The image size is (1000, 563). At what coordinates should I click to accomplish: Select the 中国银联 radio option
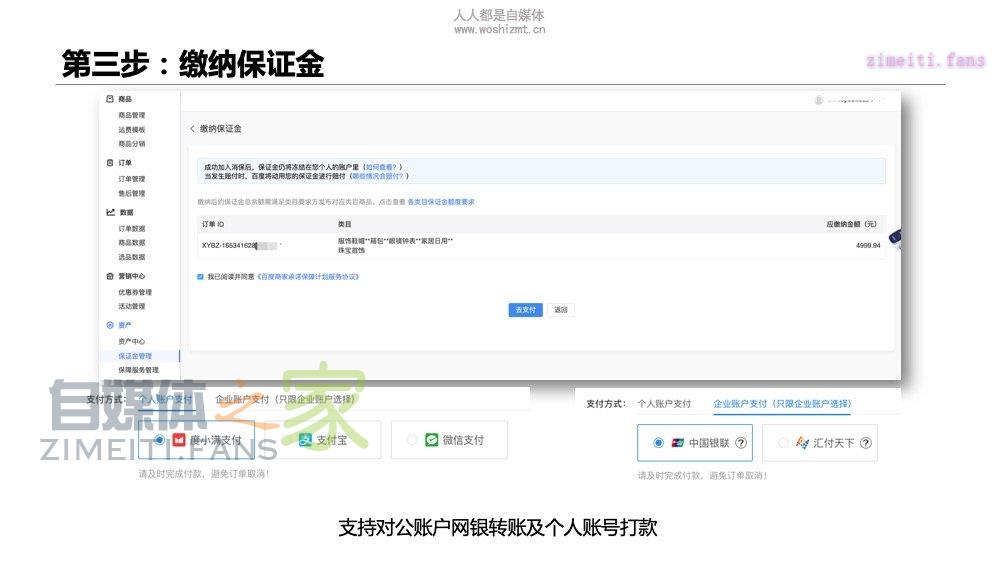pyautogui.click(x=657, y=443)
